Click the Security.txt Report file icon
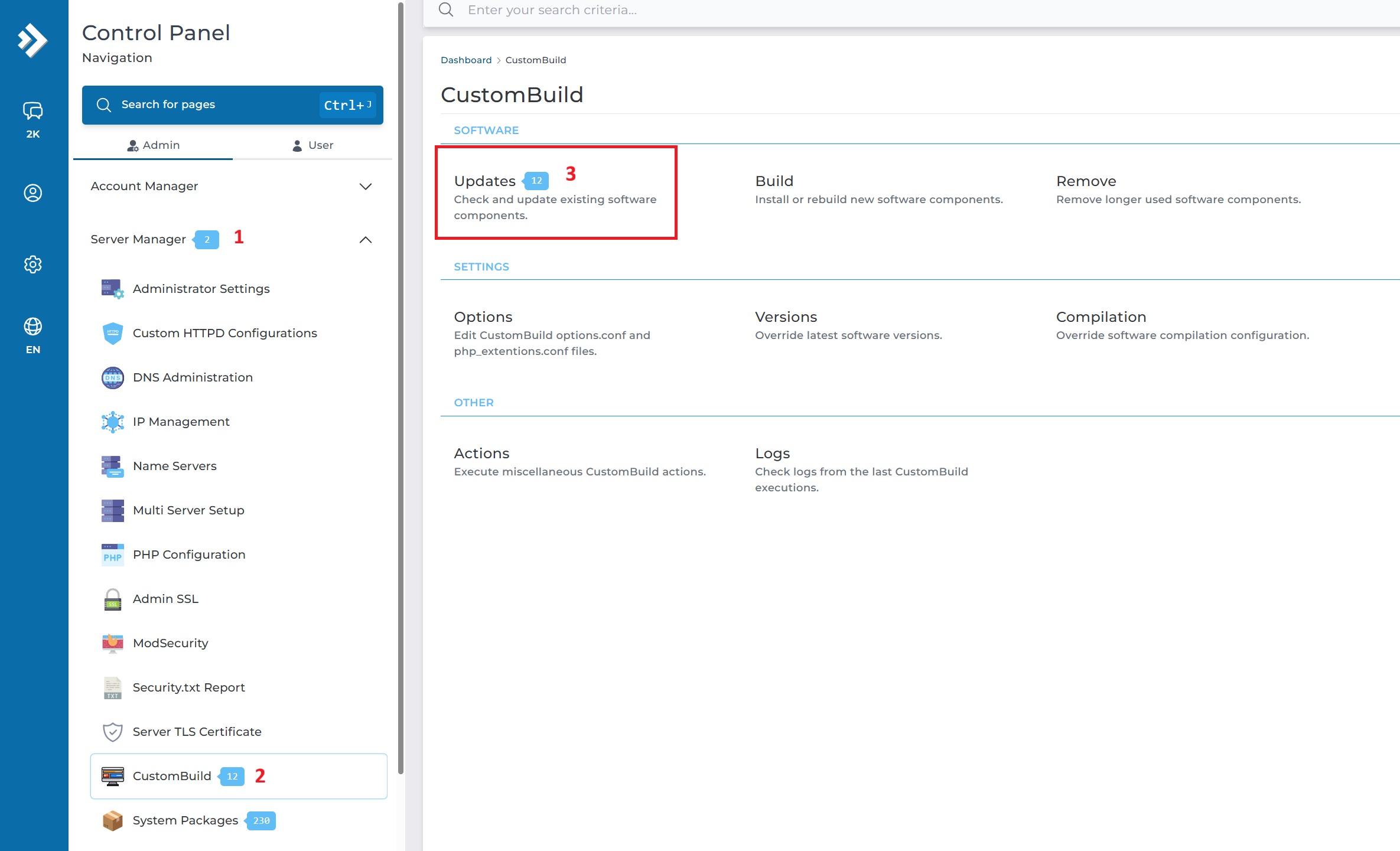The image size is (1400, 851). [x=112, y=687]
